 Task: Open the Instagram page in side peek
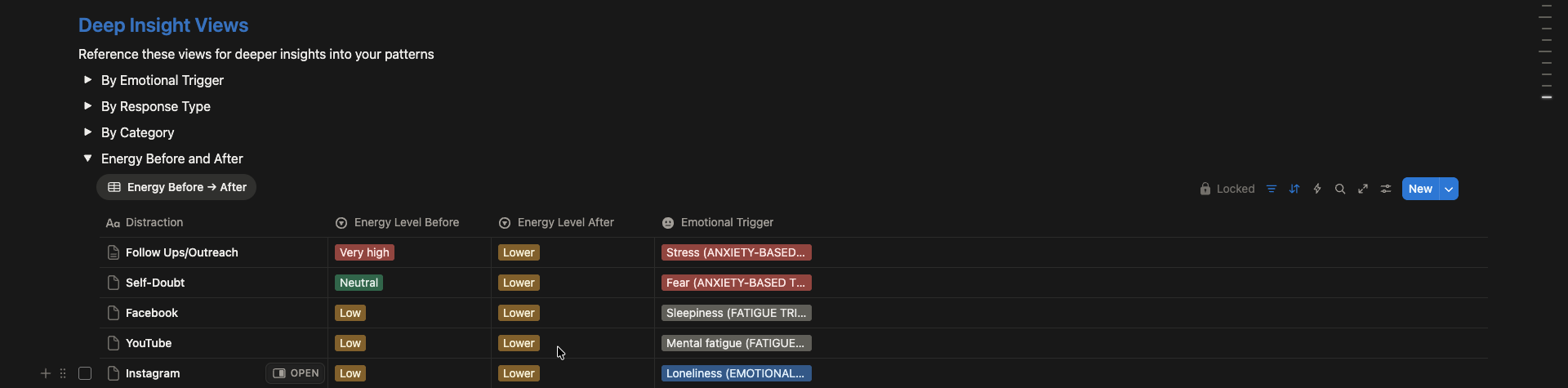coord(295,373)
